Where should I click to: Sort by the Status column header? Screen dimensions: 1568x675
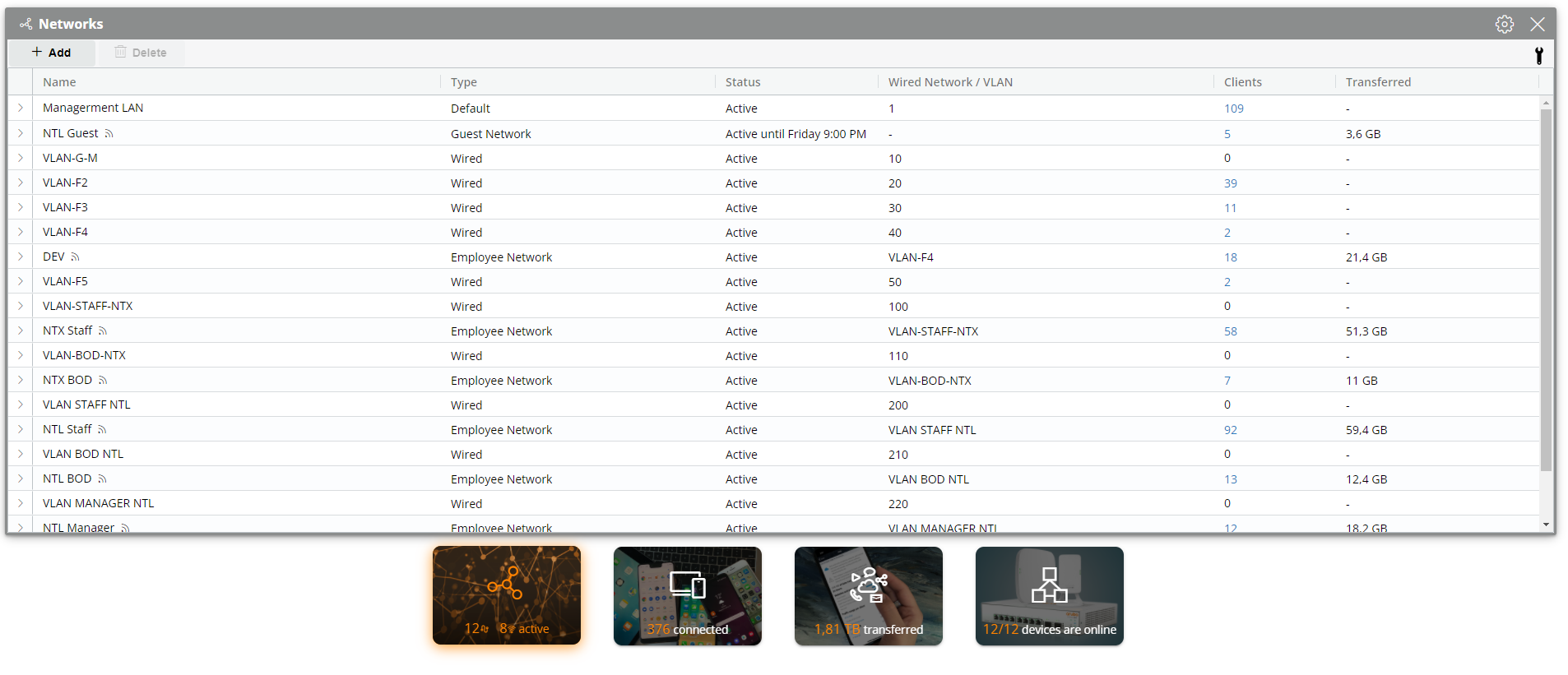(743, 82)
